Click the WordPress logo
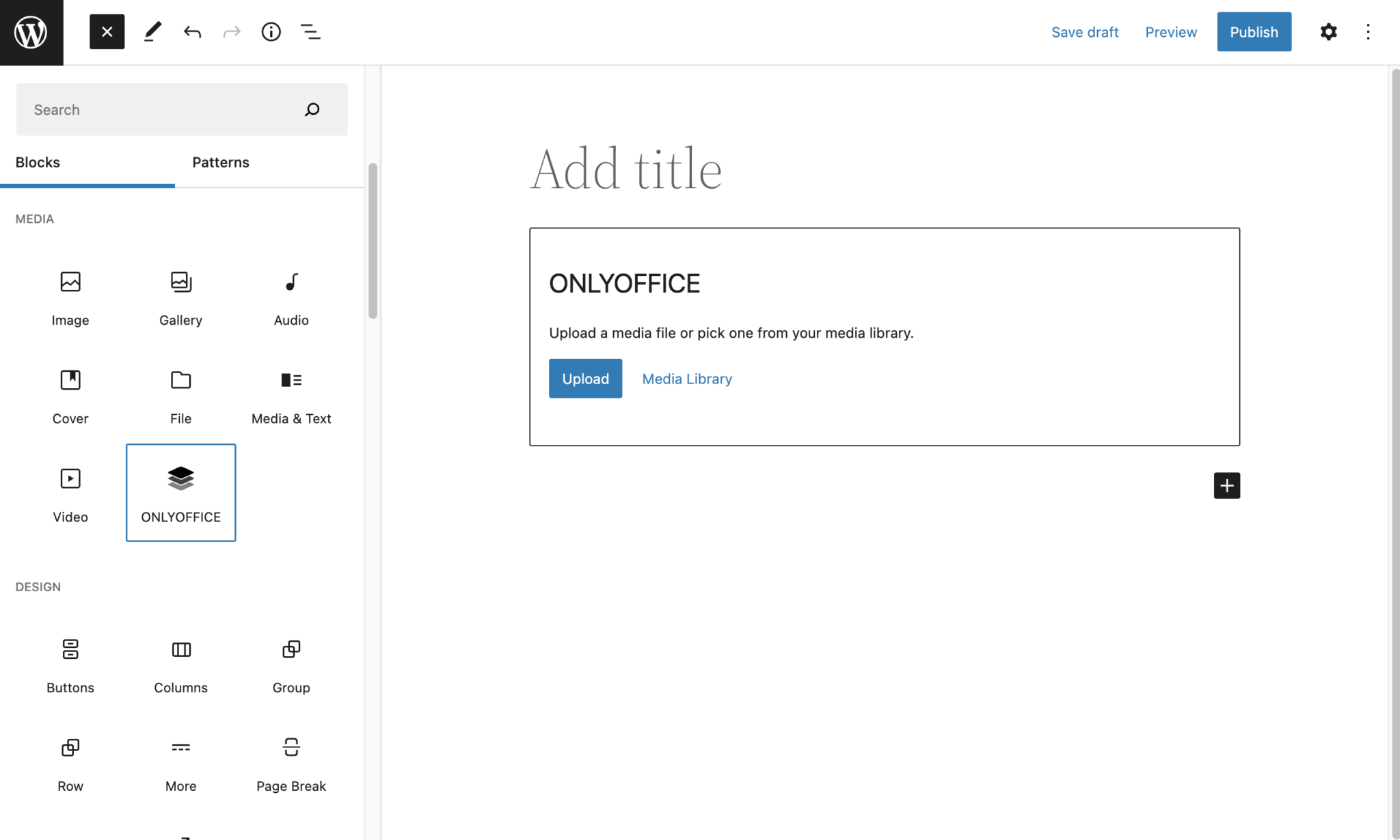The image size is (1400, 840). pos(31,31)
